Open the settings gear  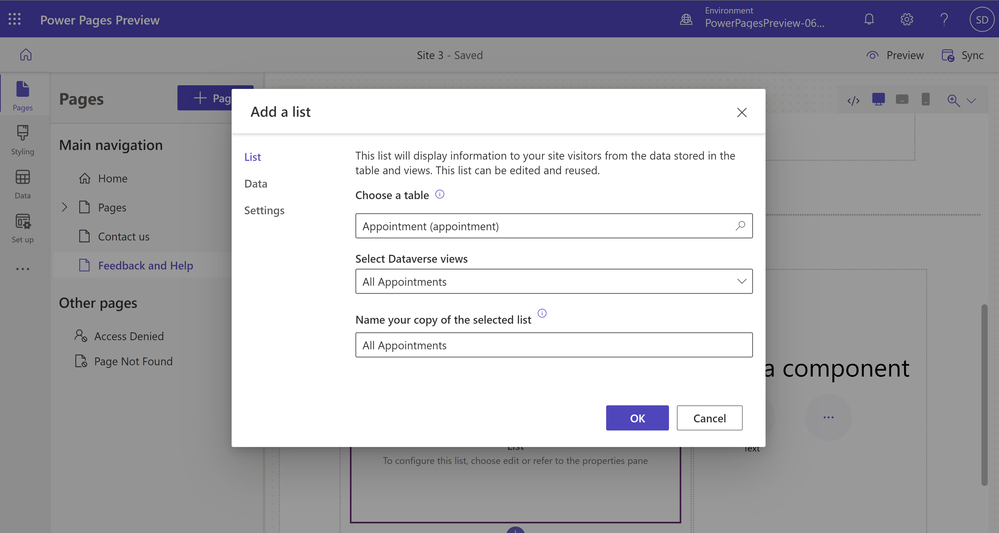(907, 19)
